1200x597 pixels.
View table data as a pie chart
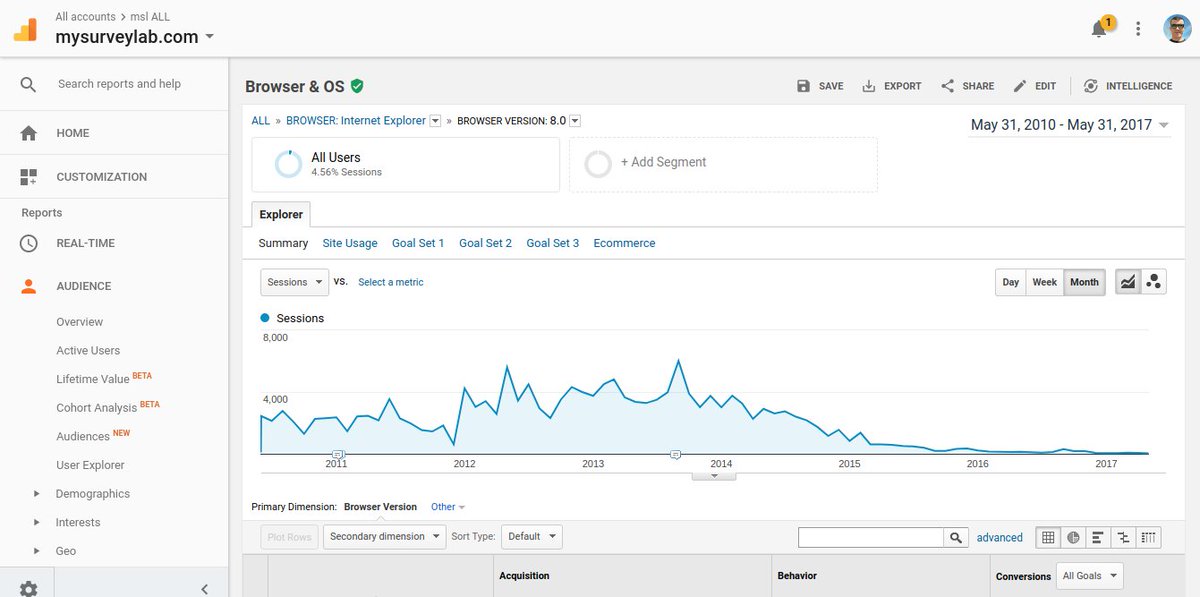(x=1073, y=537)
